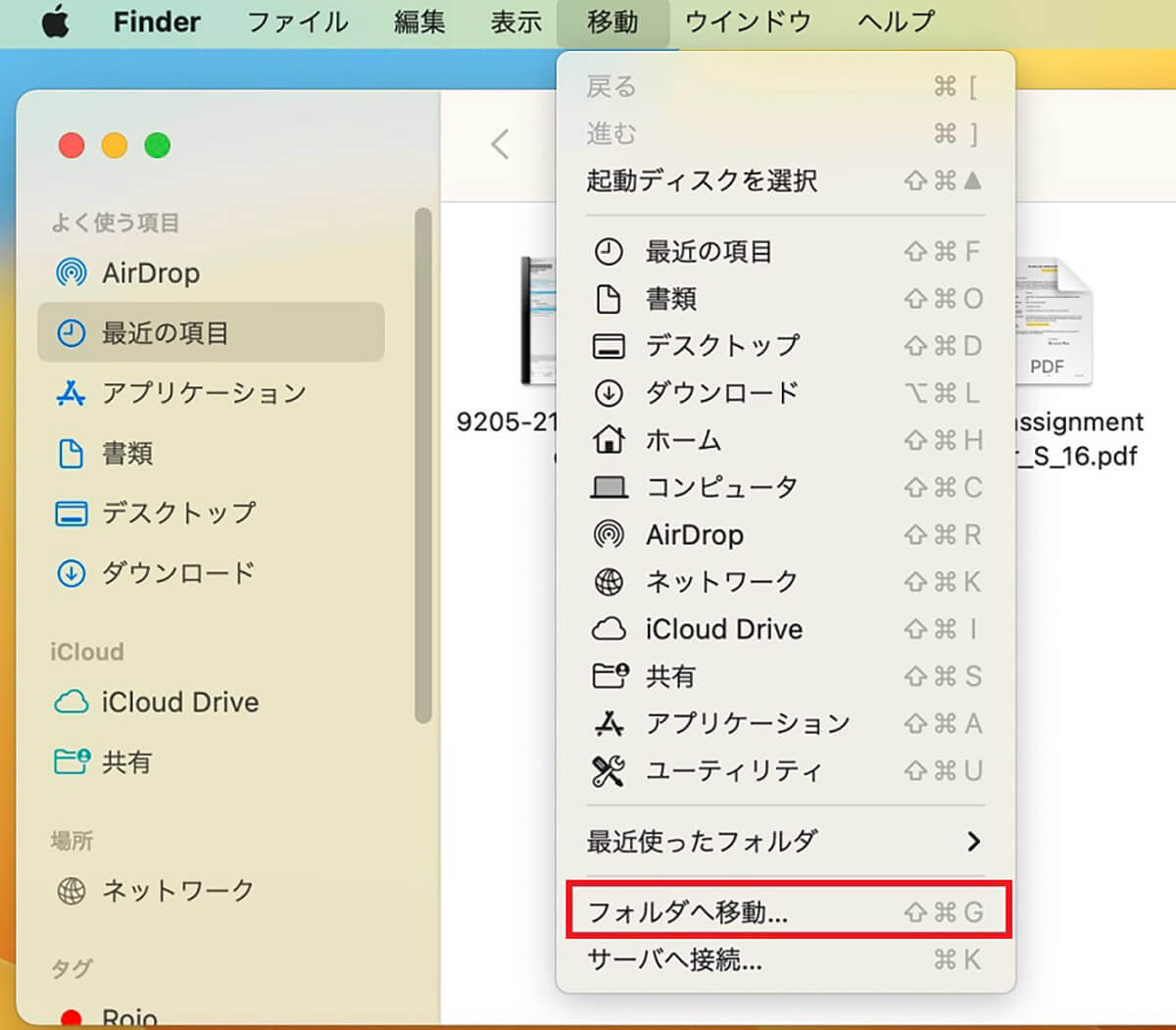Click ダウンロード label in sidebar
This screenshot has width=1176, height=1030.
(178, 573)
